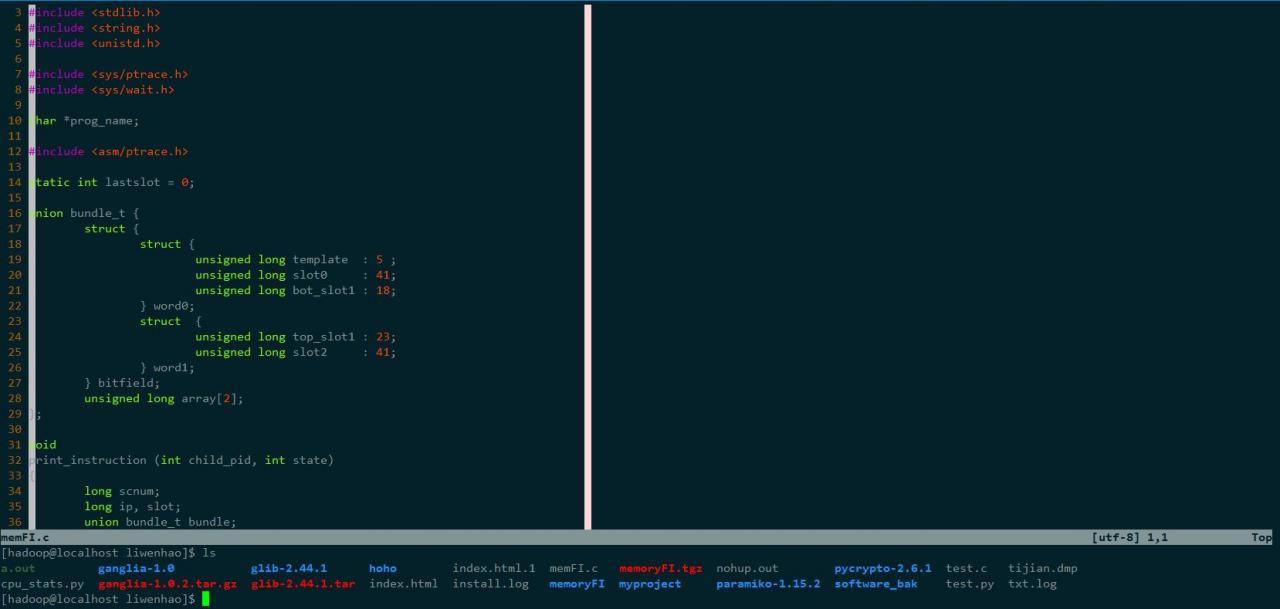1280x609 pixels.
Task: Click the #include <sys/wait.h> line
Action: [x=101, y=90]
